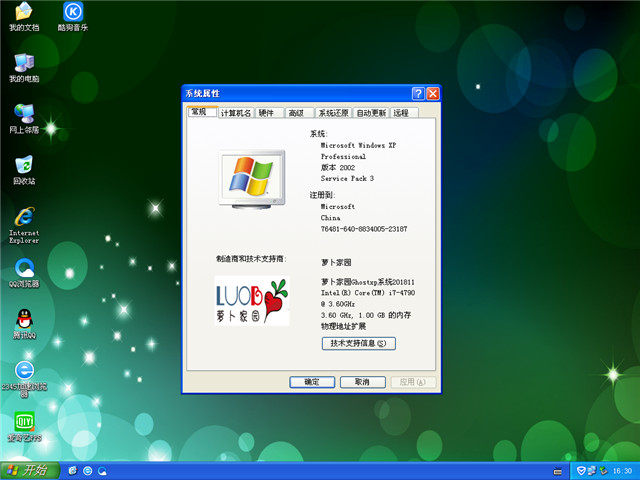Select the QQ浏览器 desktop icon
The height and width of the screenshot is (480, 640).
[x=24, y=273]
